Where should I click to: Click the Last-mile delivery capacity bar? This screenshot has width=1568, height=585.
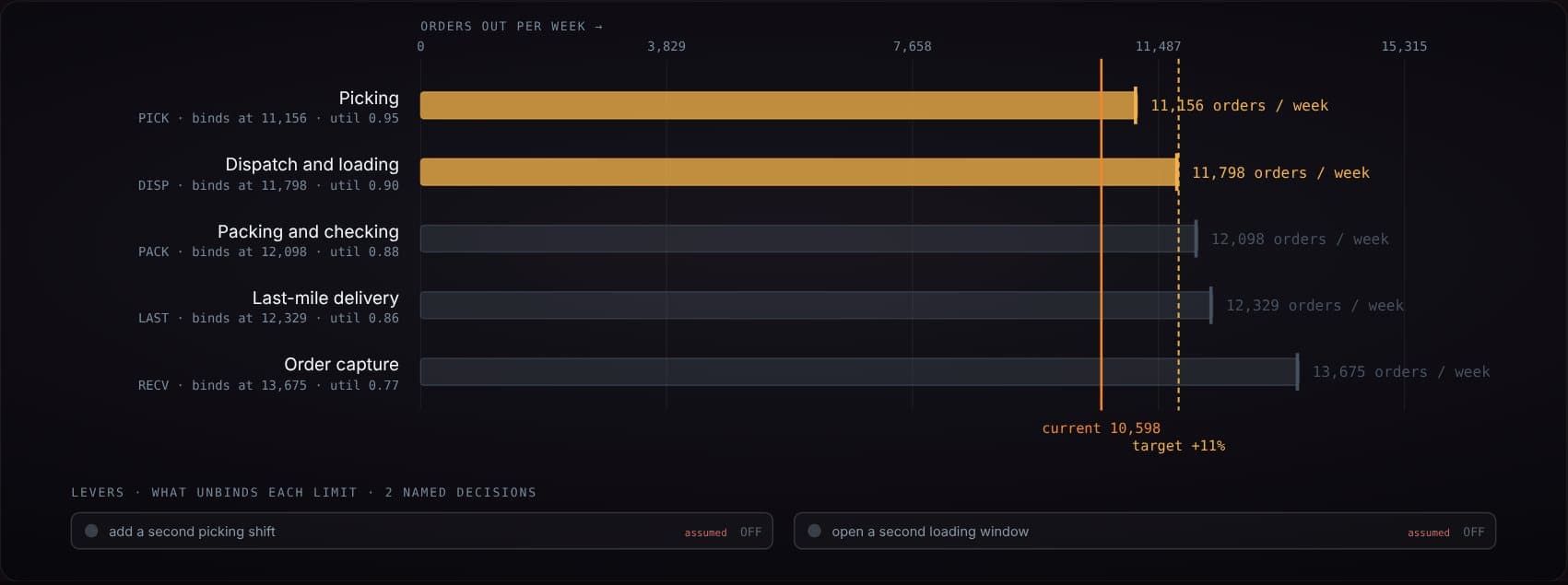815,305
